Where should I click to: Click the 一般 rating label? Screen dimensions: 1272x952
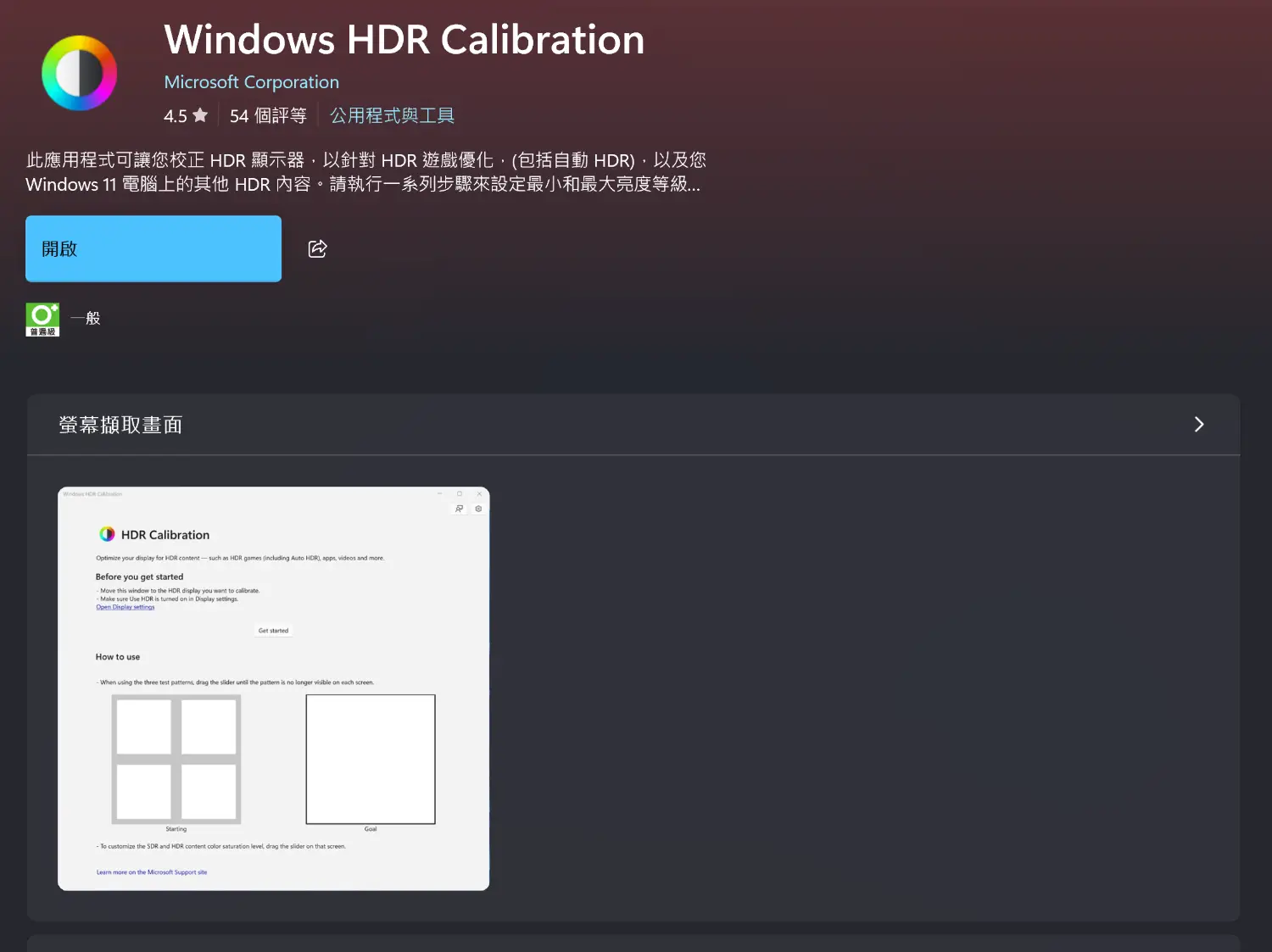(86, 319)
